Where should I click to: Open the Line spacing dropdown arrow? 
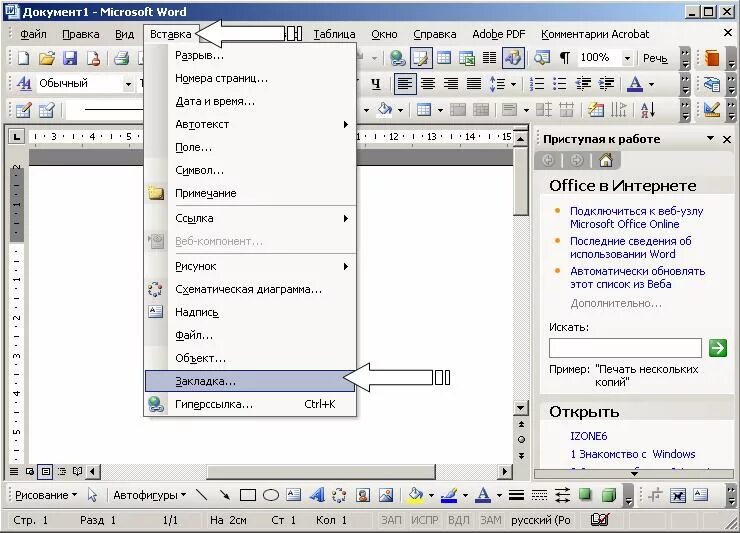[513, 85]
